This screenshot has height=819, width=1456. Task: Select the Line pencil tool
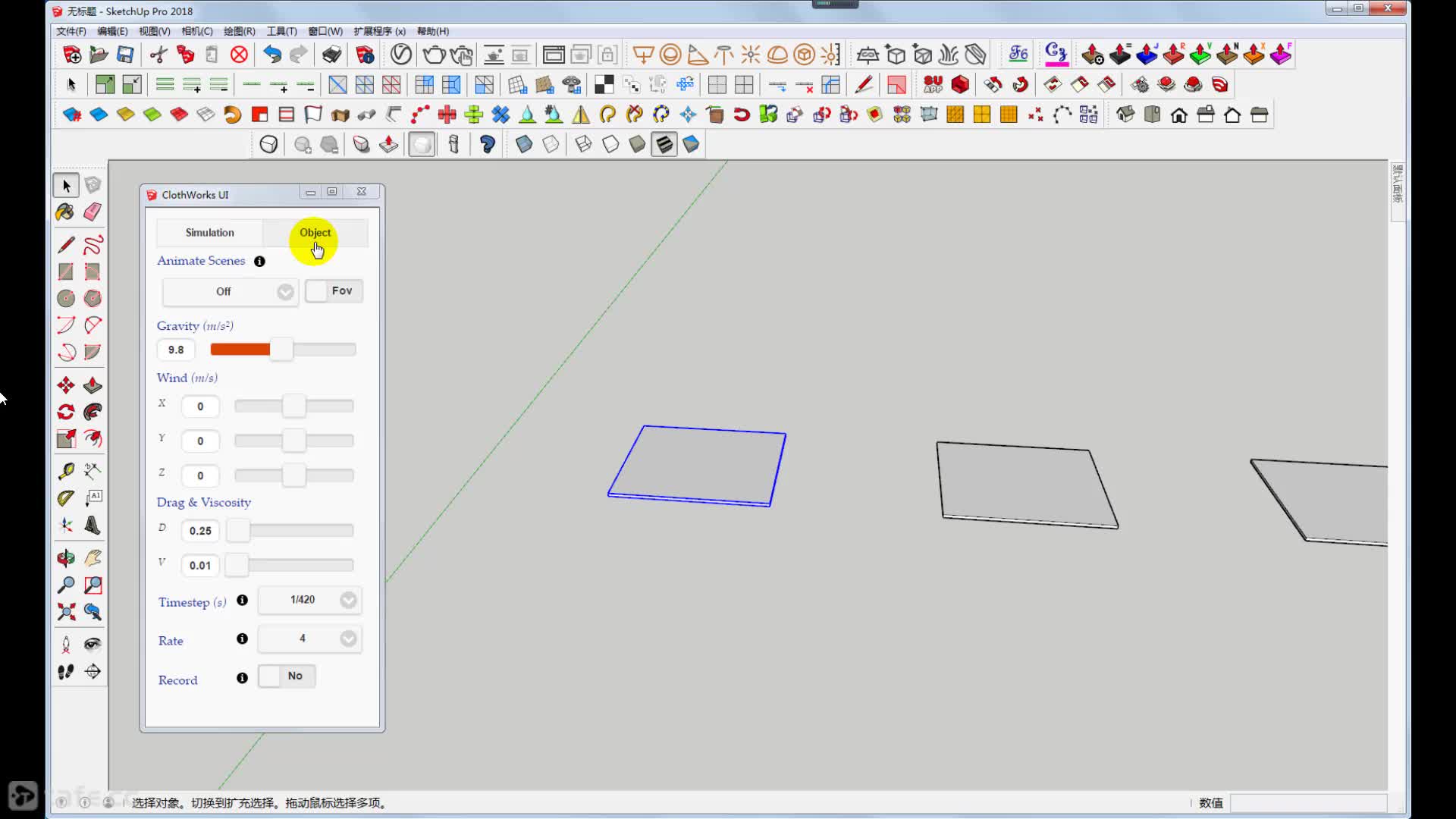click(66, 245)
